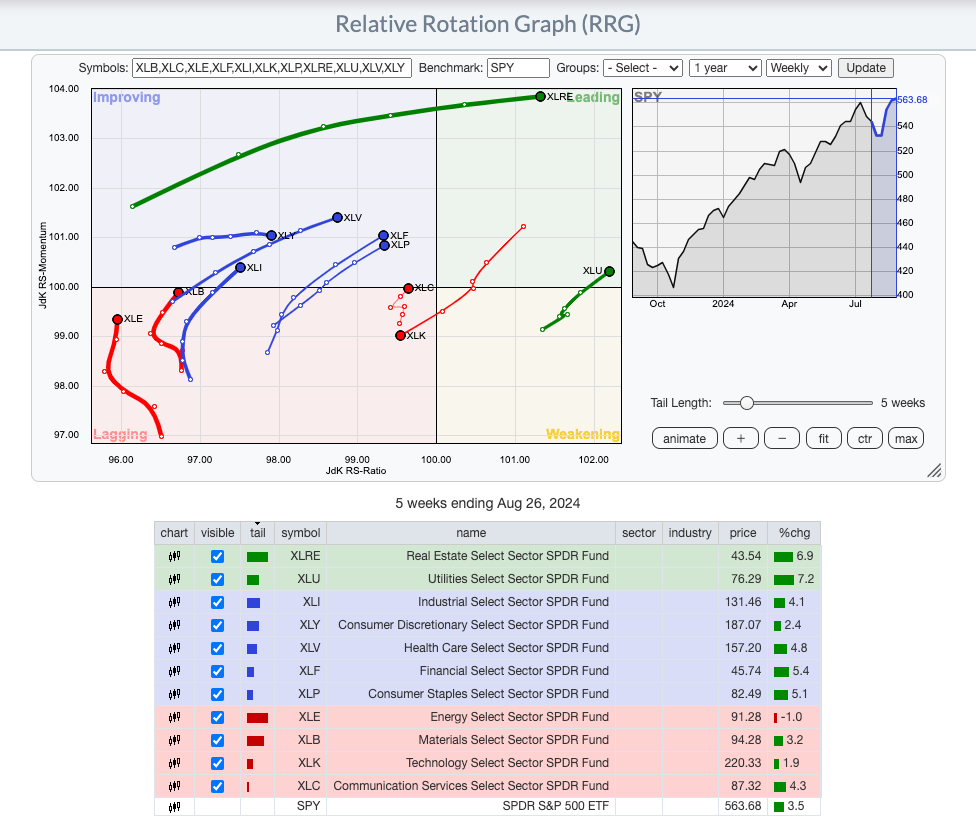Screen dimensions: 976x834
Task: Sort table by visible column
Action: point(217,533)
